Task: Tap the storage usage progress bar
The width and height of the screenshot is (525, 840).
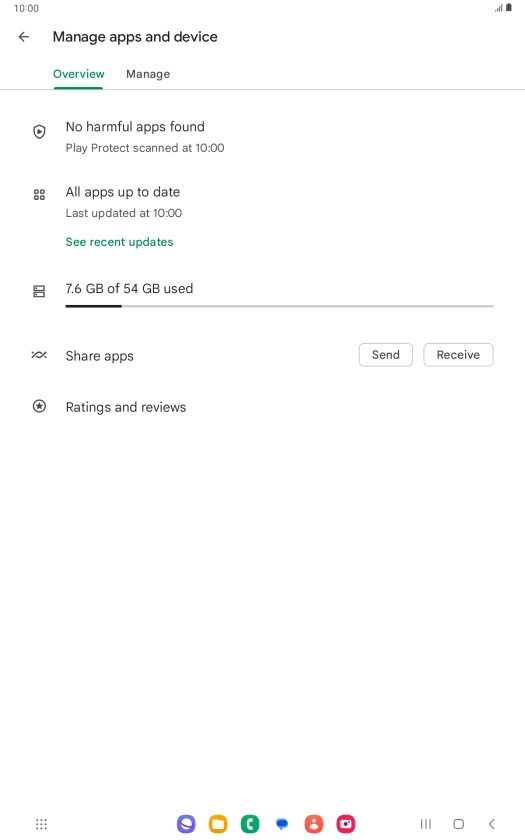Action: 279,306
